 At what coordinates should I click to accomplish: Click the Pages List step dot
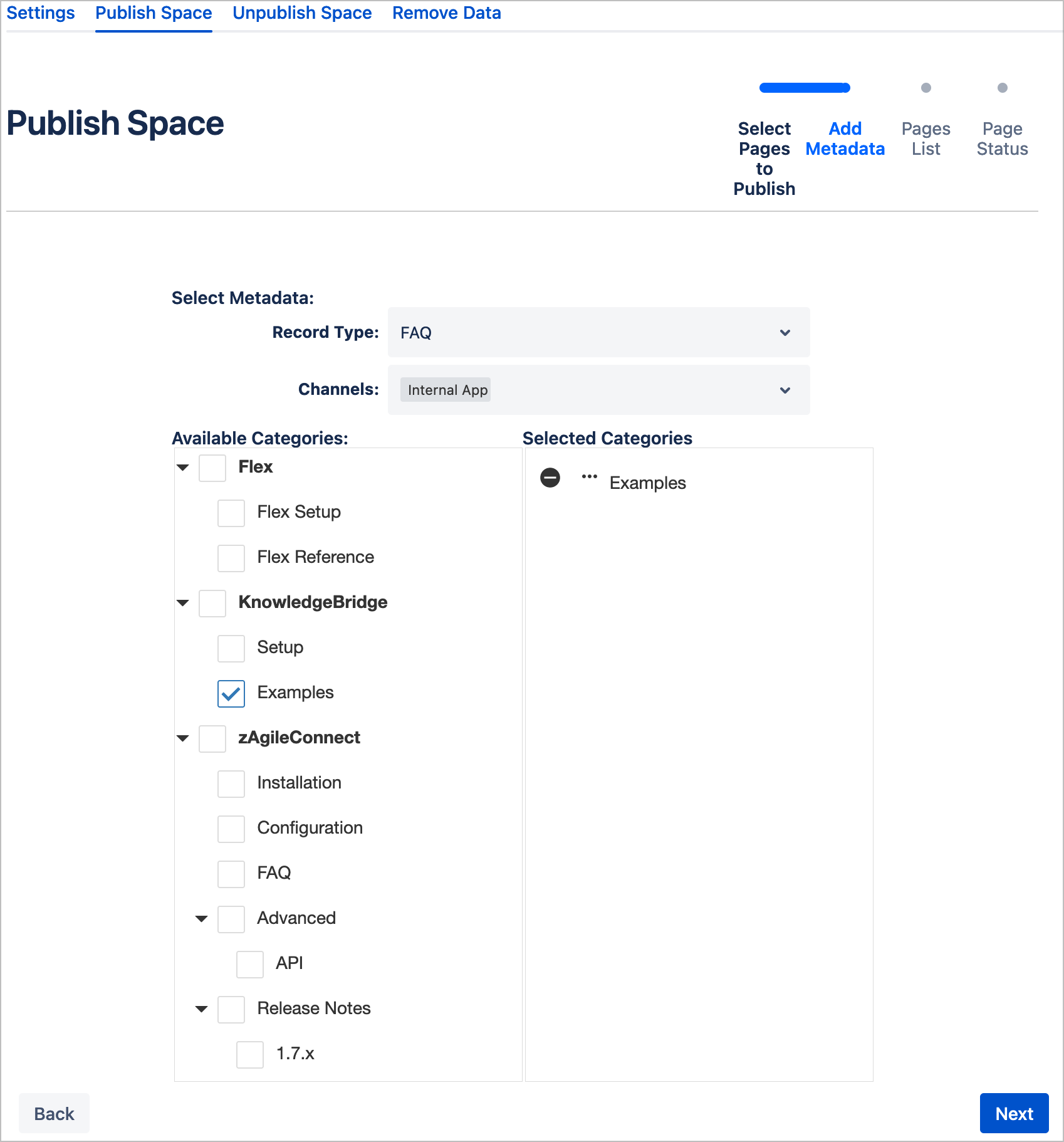[x=926, y=88]
